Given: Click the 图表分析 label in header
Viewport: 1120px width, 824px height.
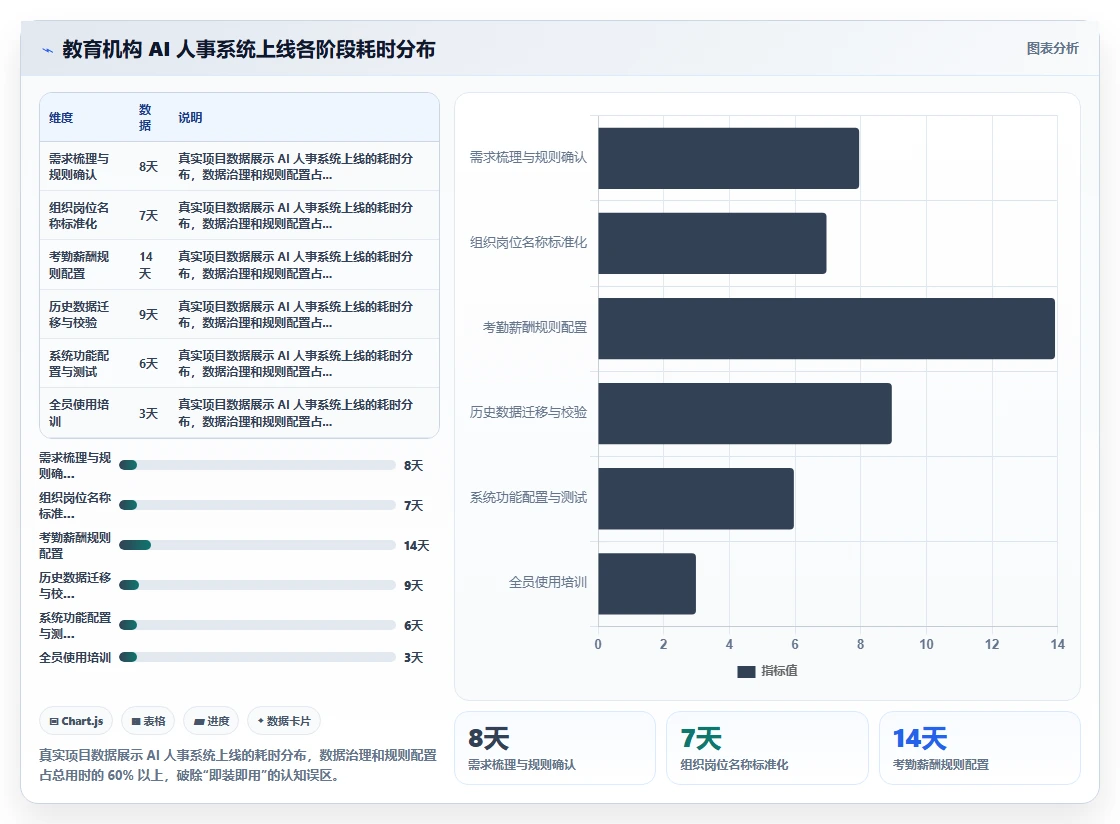Looking at the screenshot, I should (1052, 49).
